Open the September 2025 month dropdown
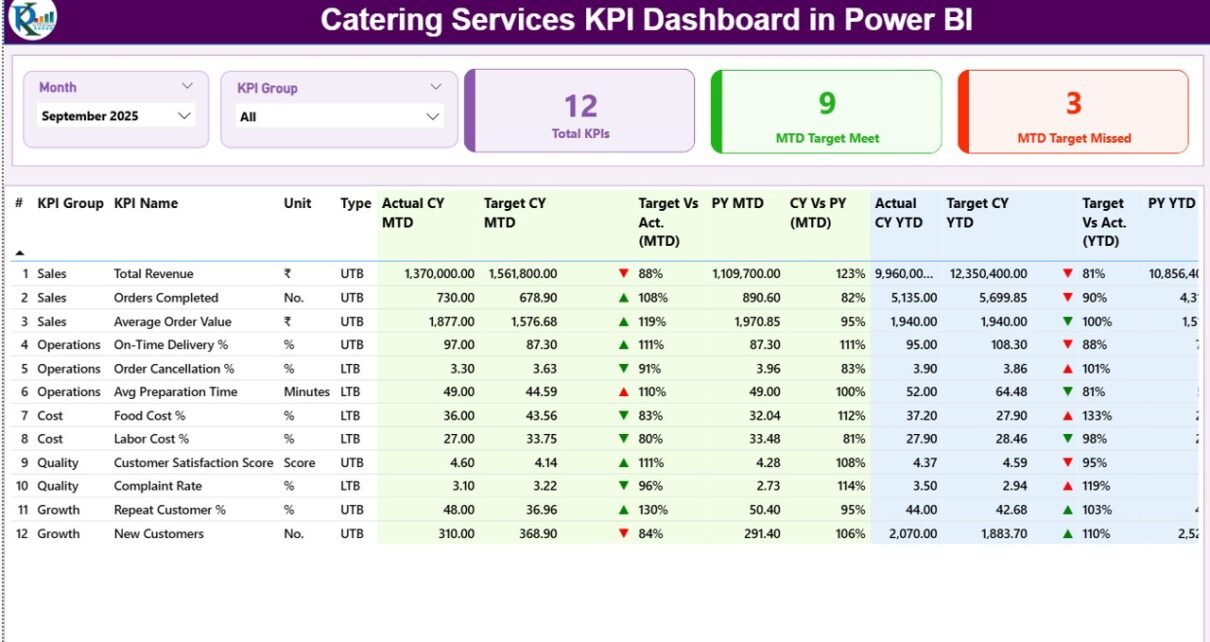The height and width of the screenshot is (642, 1210). pos(184,116)
